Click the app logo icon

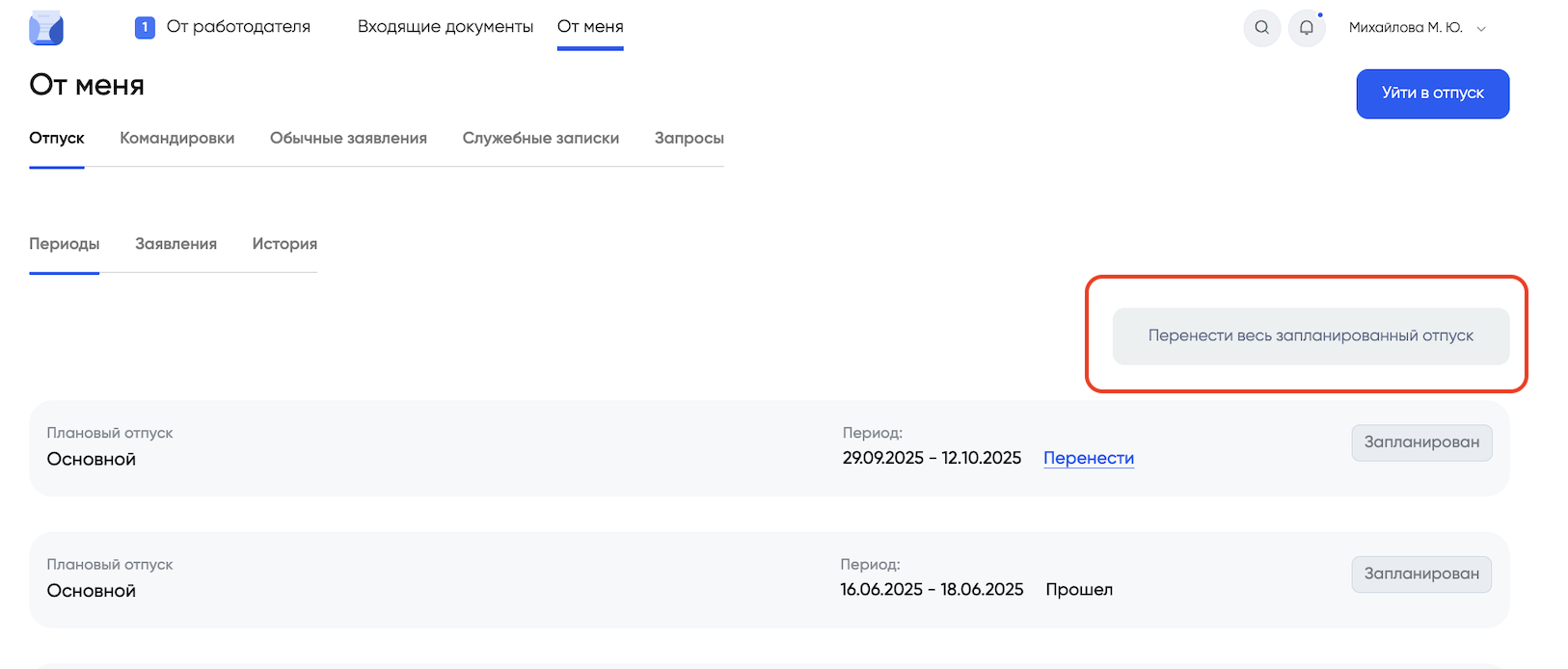click(x=46, y=28)
